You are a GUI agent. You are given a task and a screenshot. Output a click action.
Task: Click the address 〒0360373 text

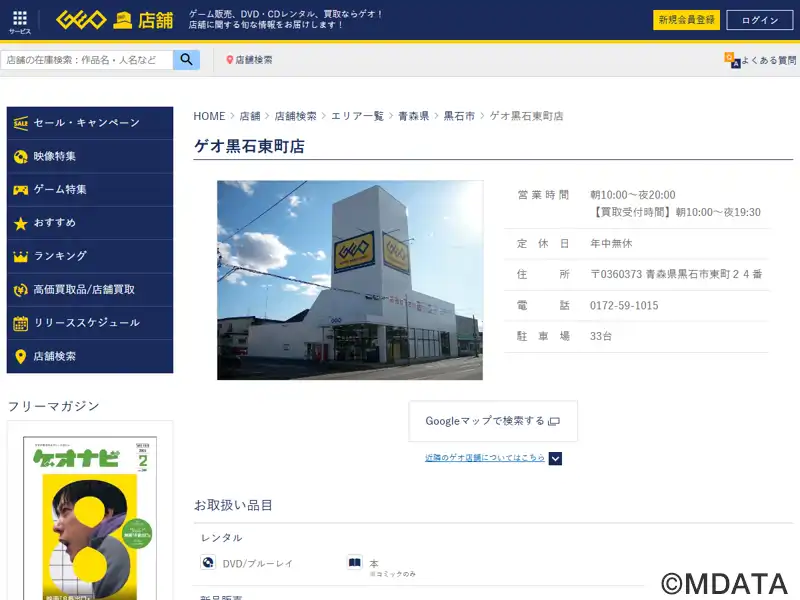[676, 274]
